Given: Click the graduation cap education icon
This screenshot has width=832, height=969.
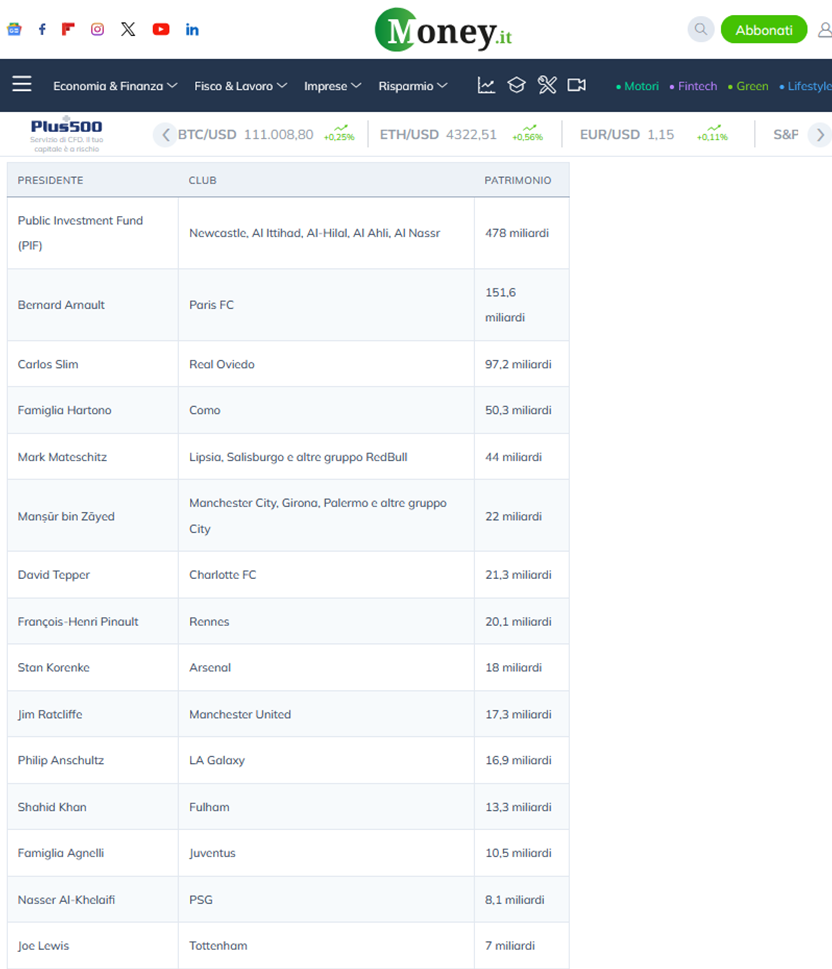Looking at the screenshot, I should [x=516, y=85].
